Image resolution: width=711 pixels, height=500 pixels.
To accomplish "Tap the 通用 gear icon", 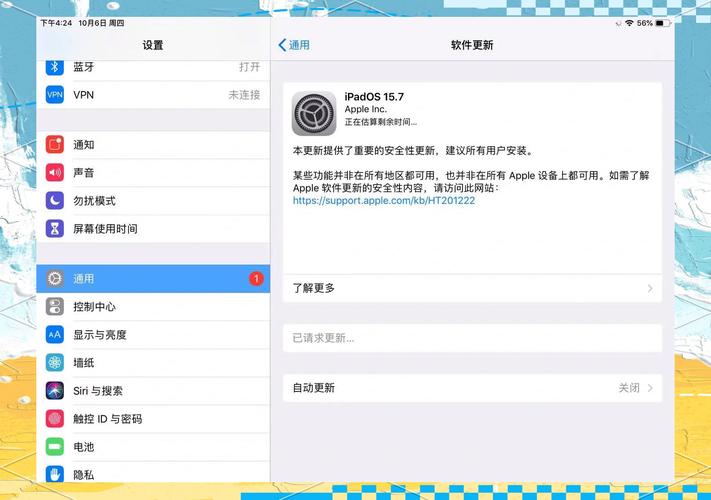I will [55, 278].
